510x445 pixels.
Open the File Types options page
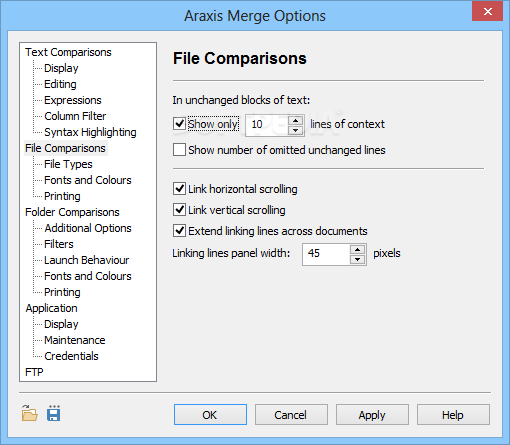(68, 164)
